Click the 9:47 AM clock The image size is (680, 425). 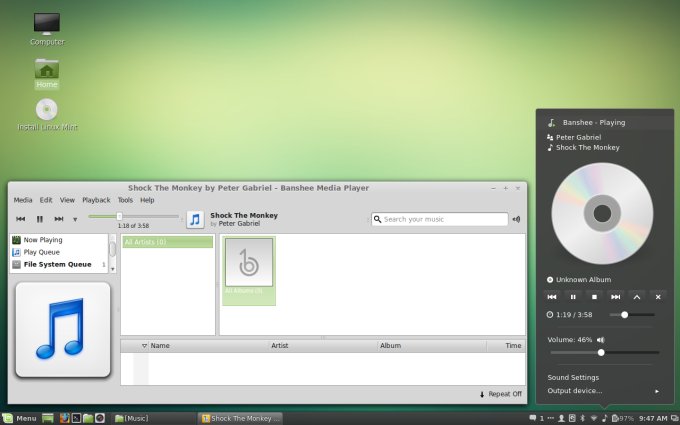click(x=653, y=418)
